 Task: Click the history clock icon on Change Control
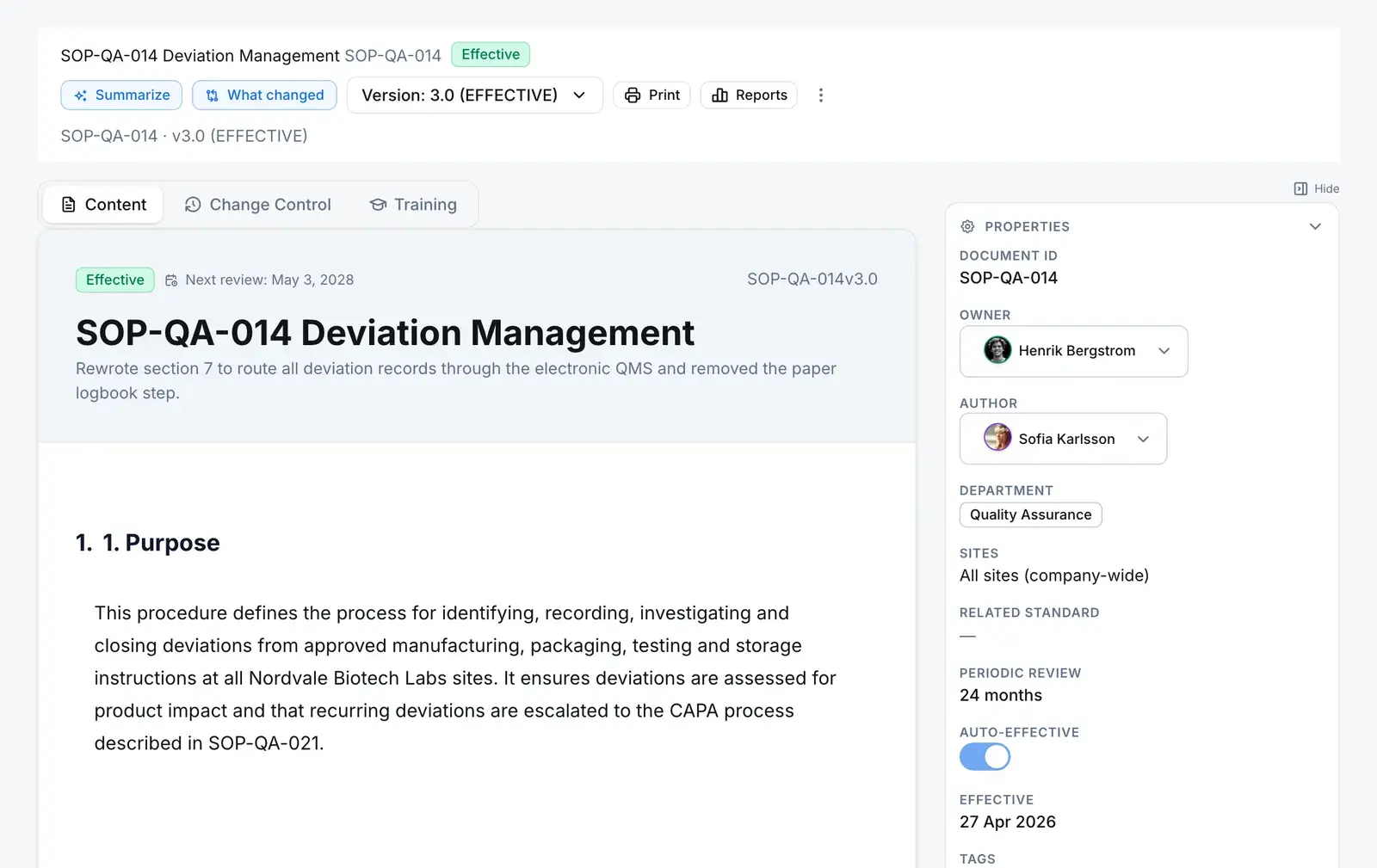point(193,205)
